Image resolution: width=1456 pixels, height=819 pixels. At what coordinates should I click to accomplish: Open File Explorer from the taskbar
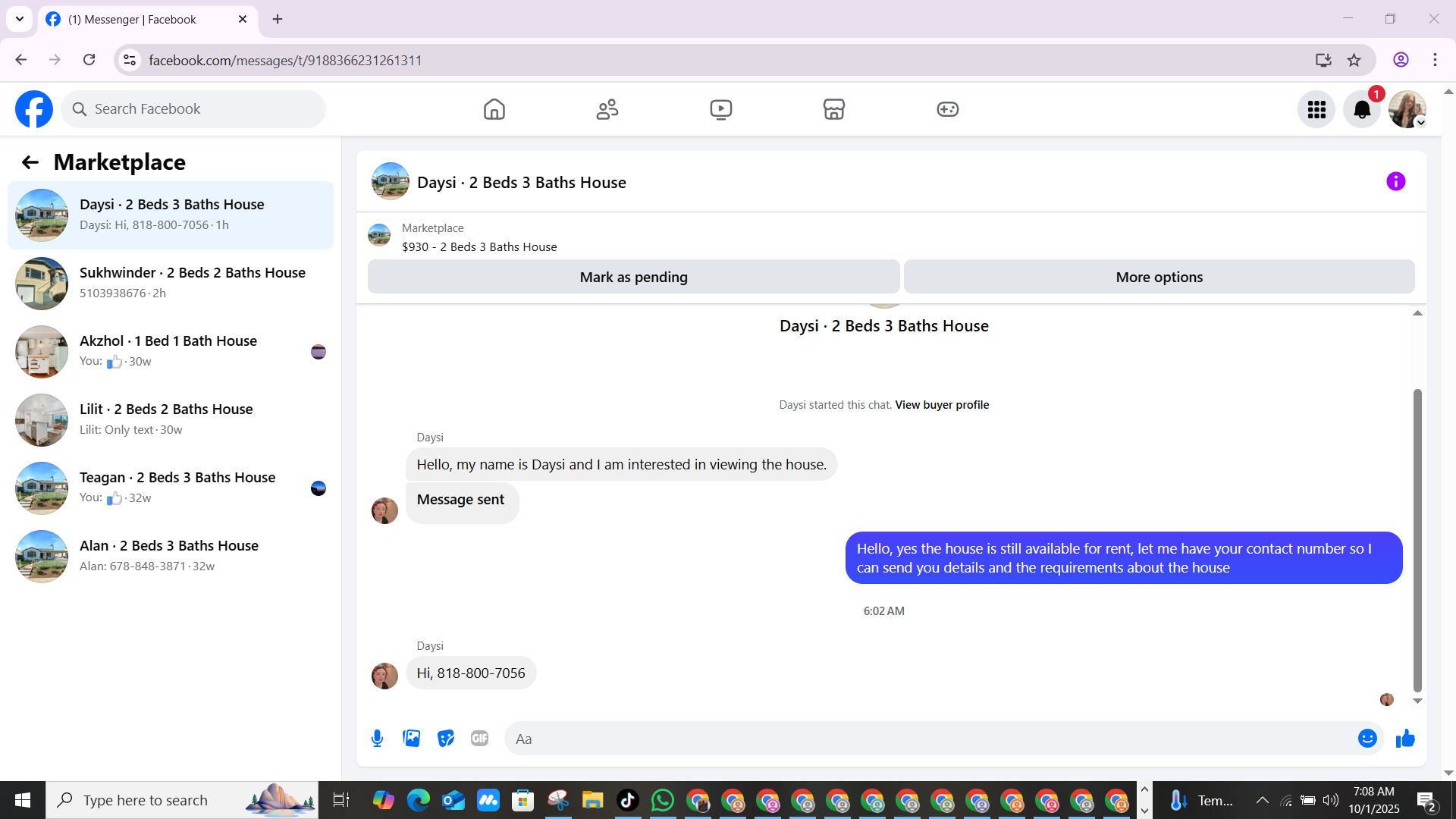pos(592,800)
